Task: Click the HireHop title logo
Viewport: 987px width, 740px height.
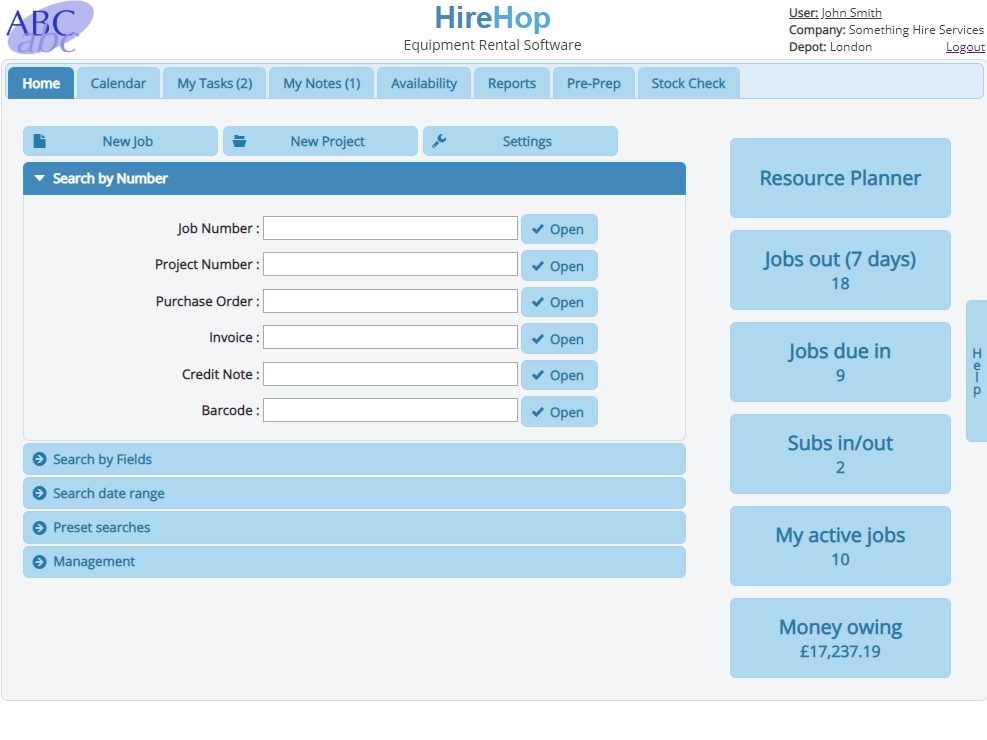Action: [x=492, y=18]
